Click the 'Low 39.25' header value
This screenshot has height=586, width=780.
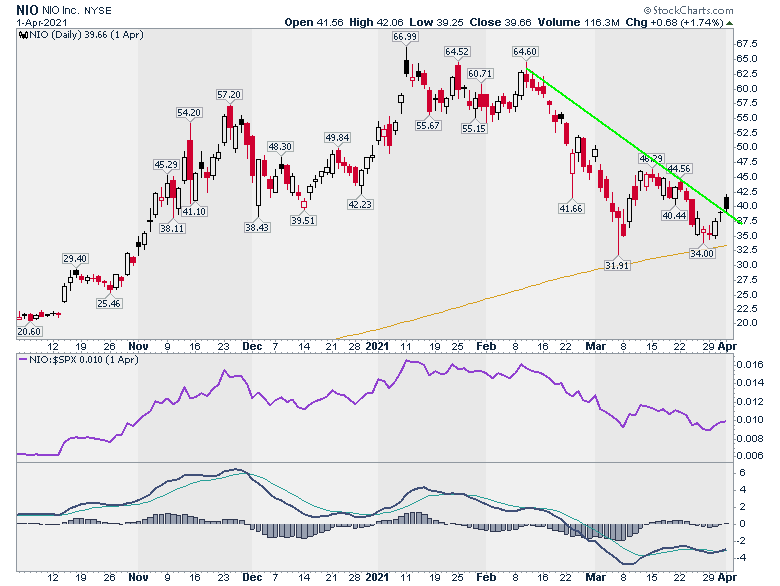pos(436,22)
